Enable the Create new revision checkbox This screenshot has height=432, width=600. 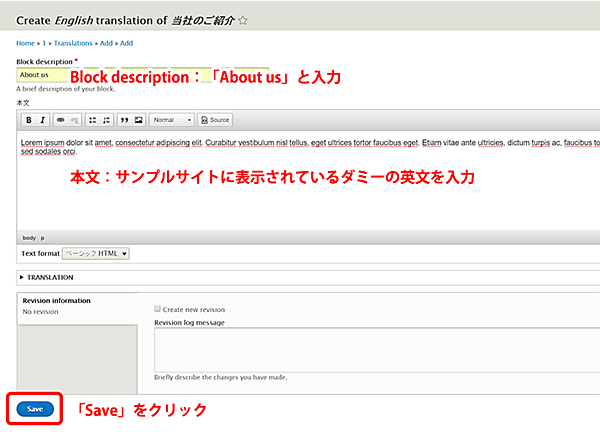click(x=157, y=309)
